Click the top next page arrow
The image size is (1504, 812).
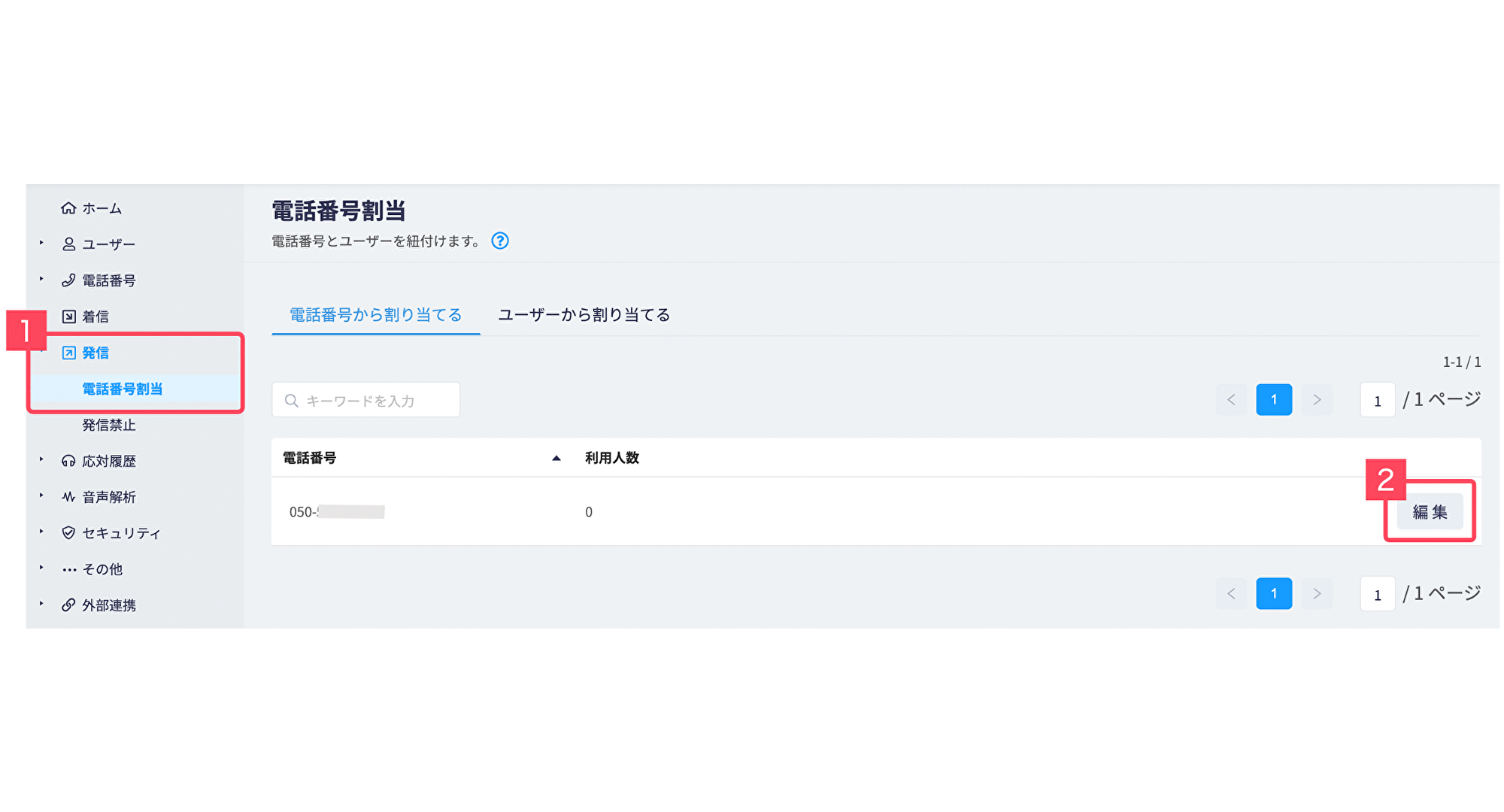tap(1317, 400)
